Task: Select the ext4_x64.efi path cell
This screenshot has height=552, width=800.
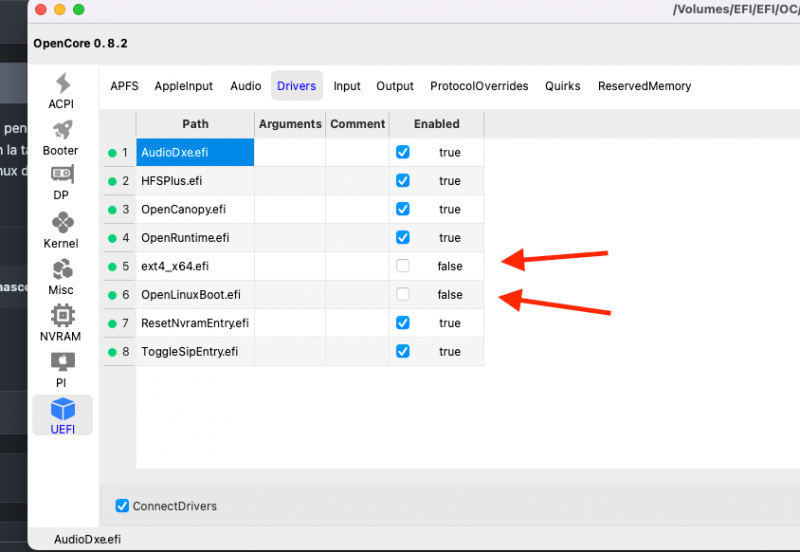Action: (x=195, y=266)
